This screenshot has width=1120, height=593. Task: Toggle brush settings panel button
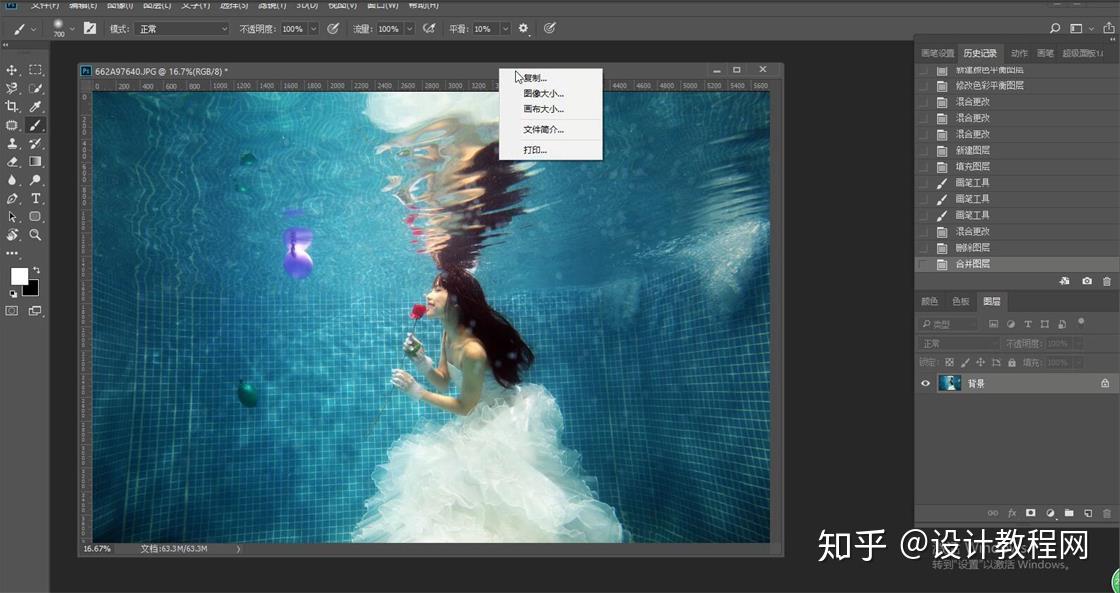pos(89,29)
